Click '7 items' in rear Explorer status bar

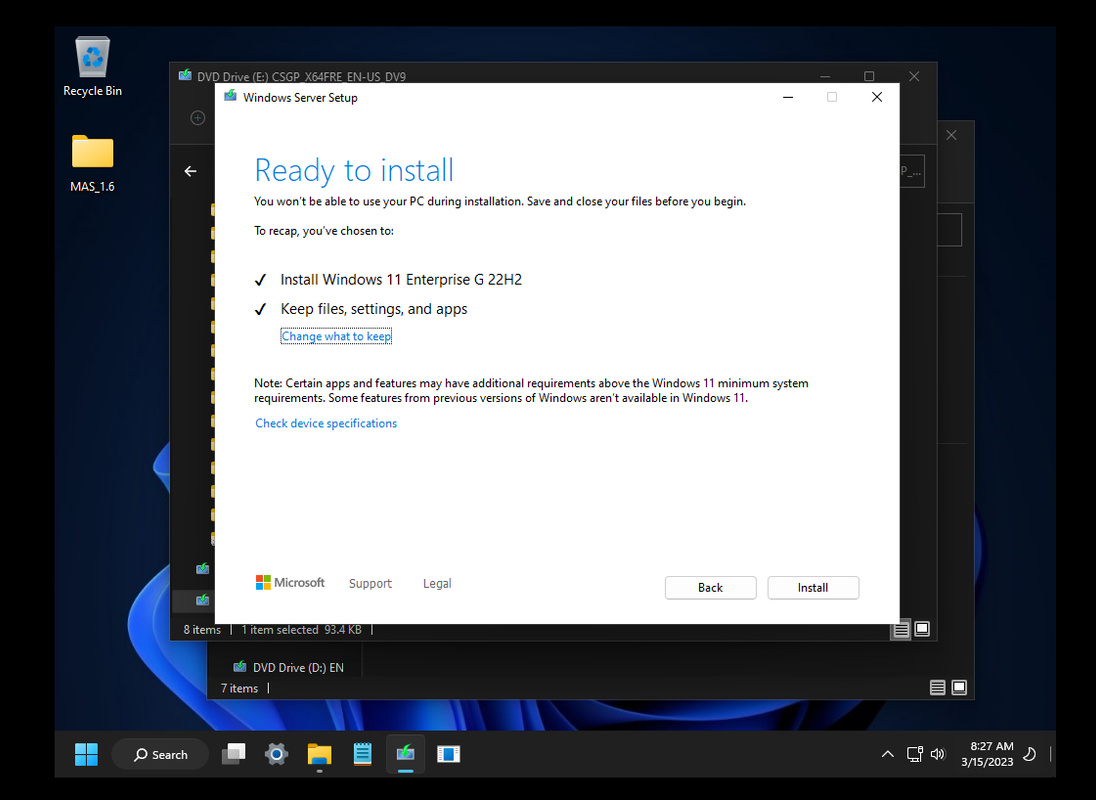point(239,688)
